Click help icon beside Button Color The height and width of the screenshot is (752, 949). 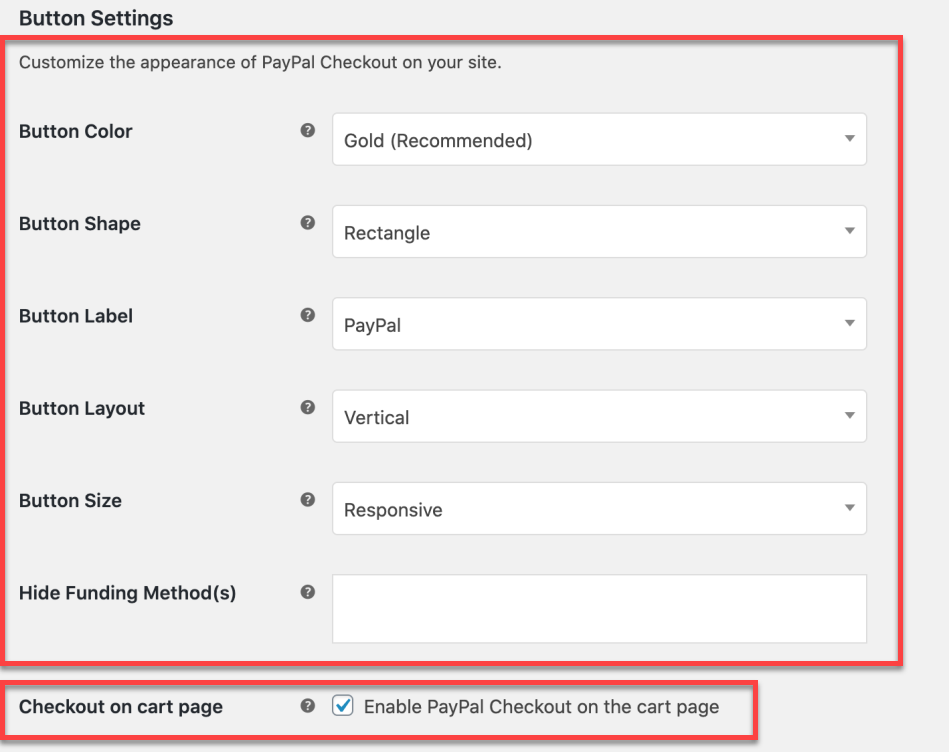pos(307,130)
